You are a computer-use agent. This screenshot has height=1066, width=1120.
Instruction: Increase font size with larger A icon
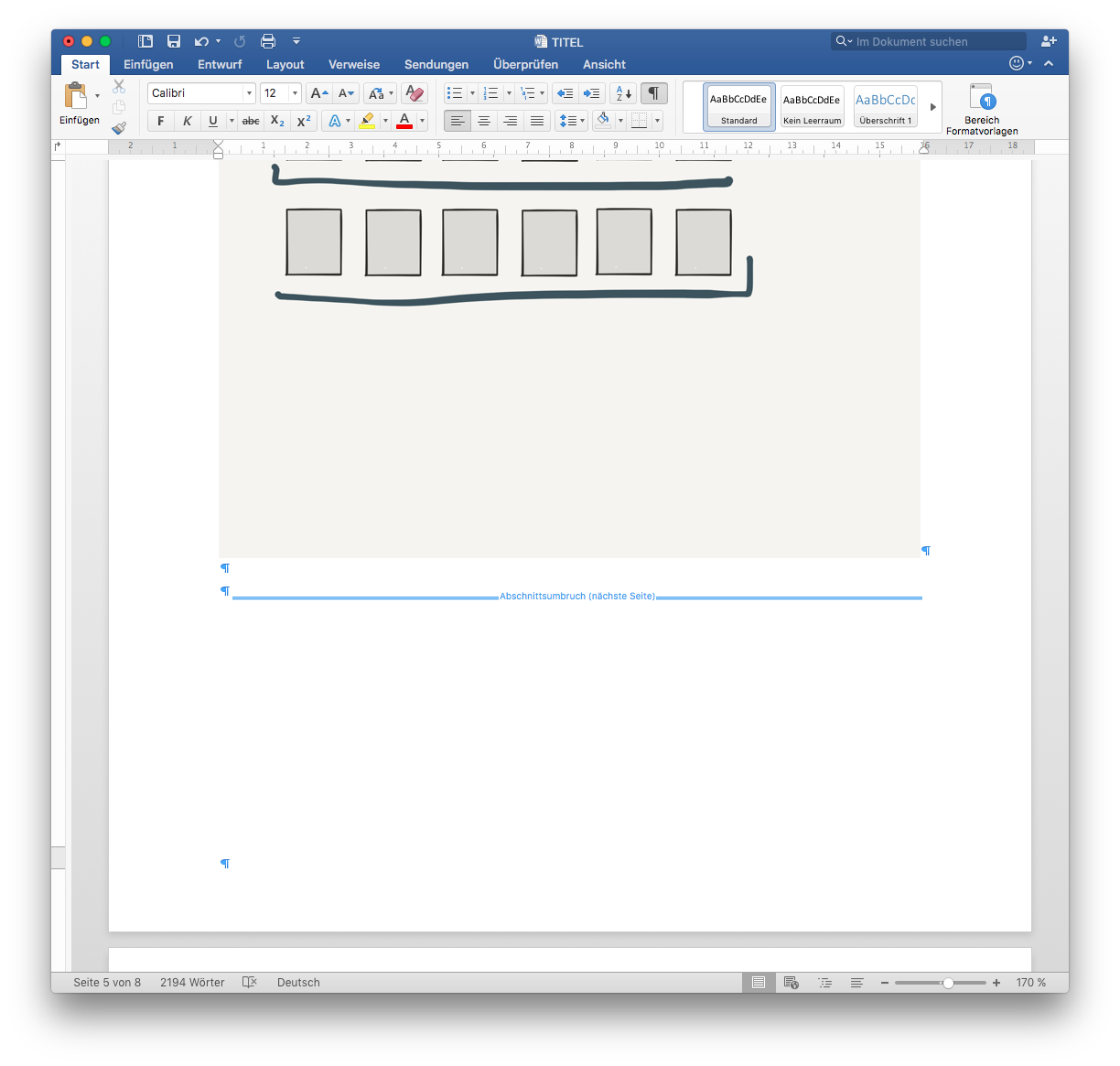[318, 93]
